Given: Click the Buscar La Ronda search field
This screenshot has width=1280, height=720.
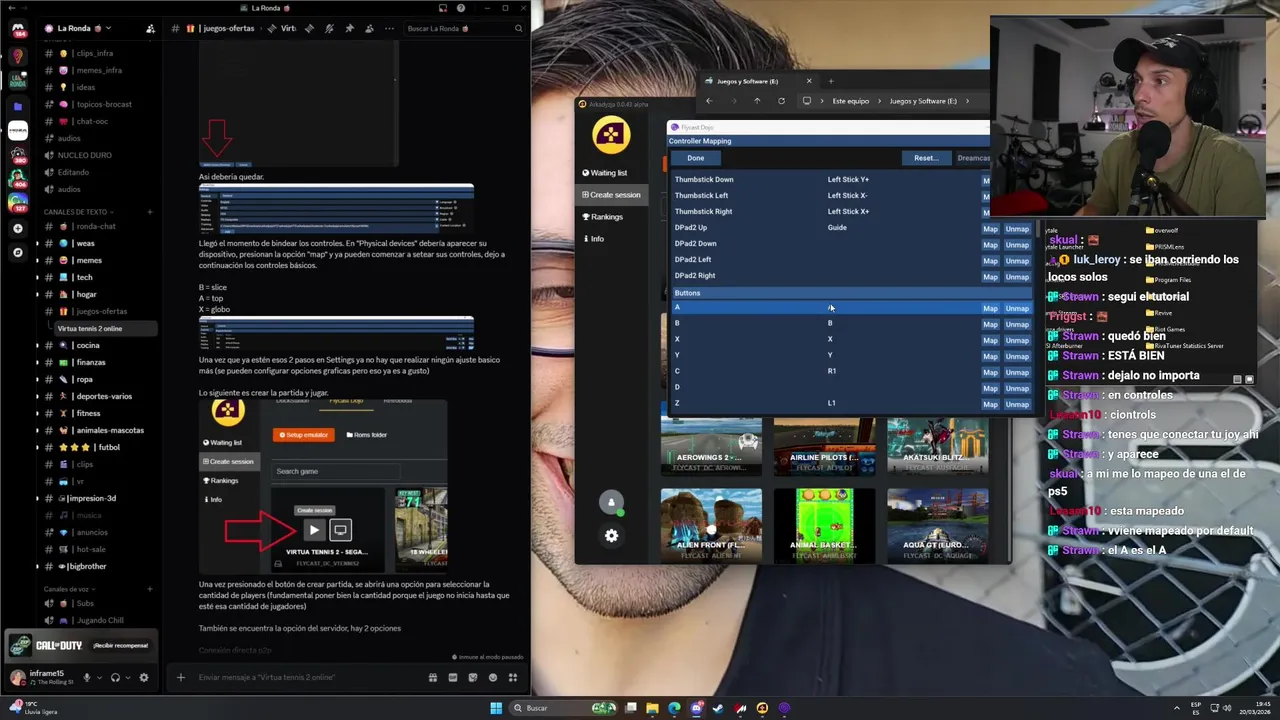Looking at the screenshot, I should click(x=462, y=28).
